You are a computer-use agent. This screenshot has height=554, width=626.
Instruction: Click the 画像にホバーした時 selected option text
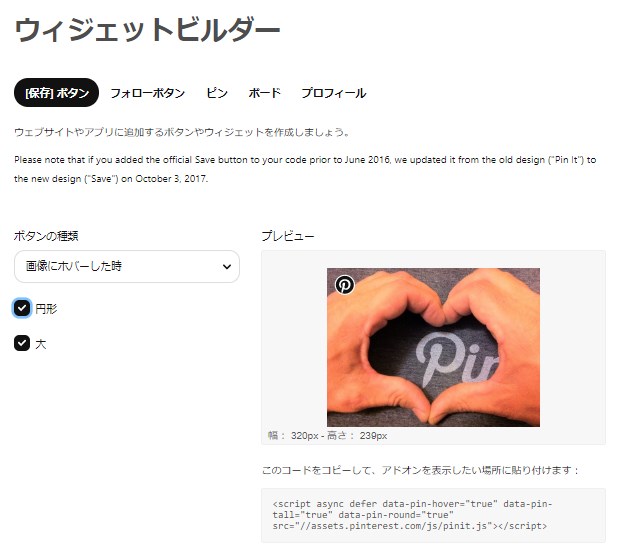[74, 266]
